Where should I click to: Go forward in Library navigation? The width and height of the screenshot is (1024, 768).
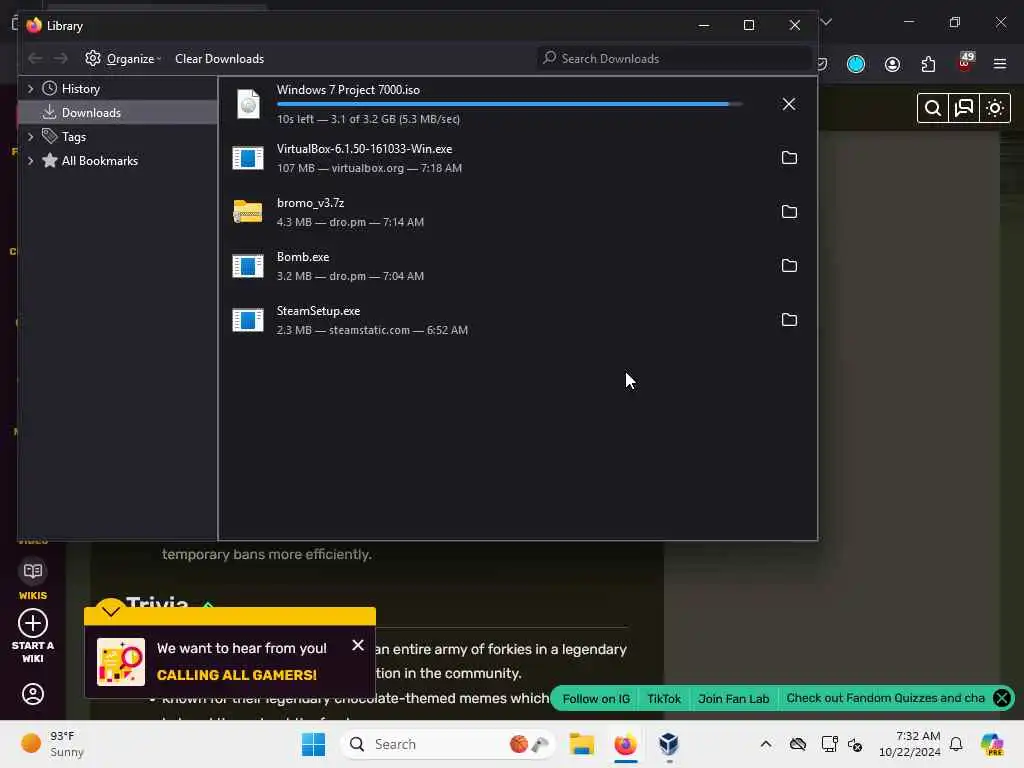point(61,59)
